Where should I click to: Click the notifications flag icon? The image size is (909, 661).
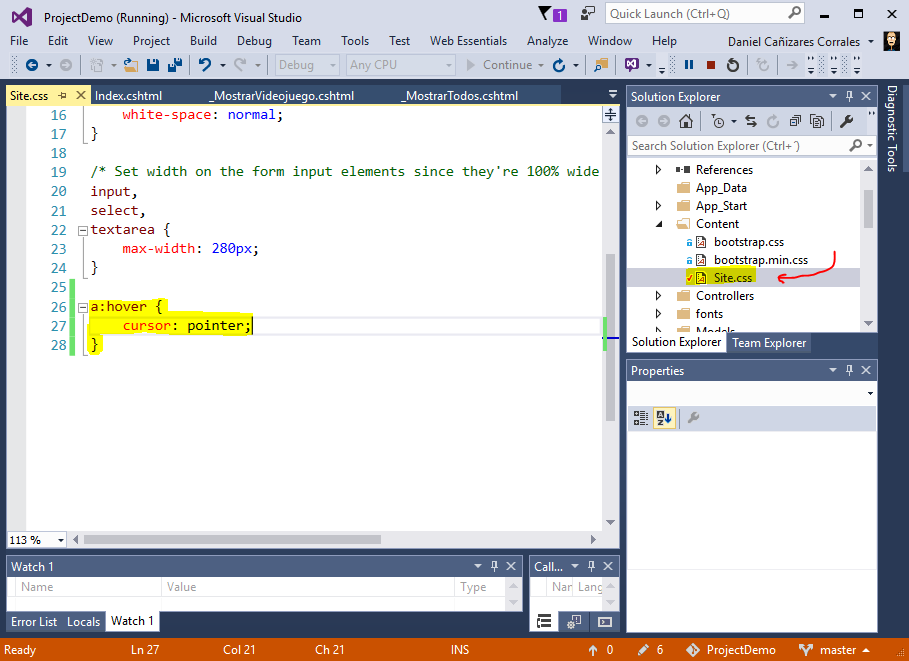(x=545, y=14)
